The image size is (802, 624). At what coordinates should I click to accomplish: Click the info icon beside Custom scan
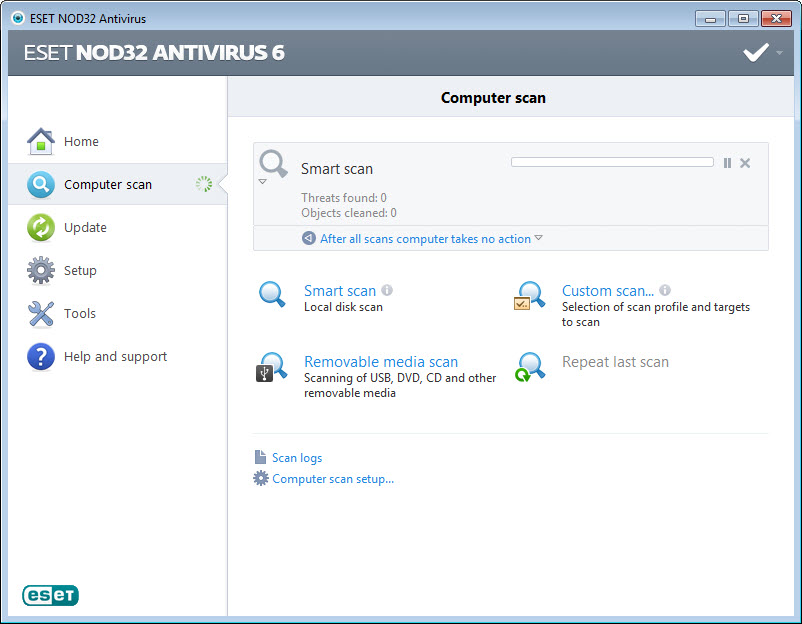click(665, 290)
